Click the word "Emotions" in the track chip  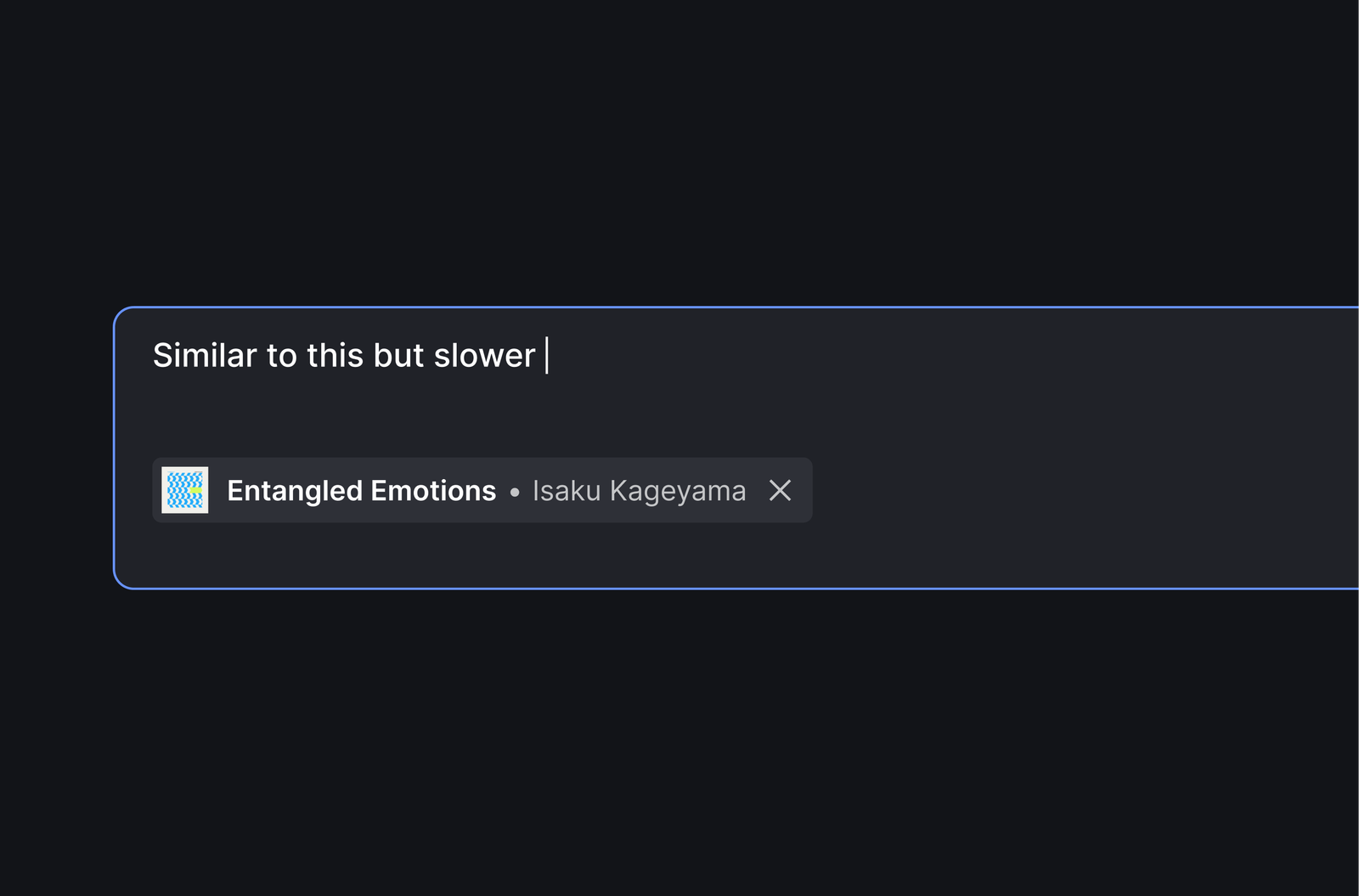click(433, 491)
